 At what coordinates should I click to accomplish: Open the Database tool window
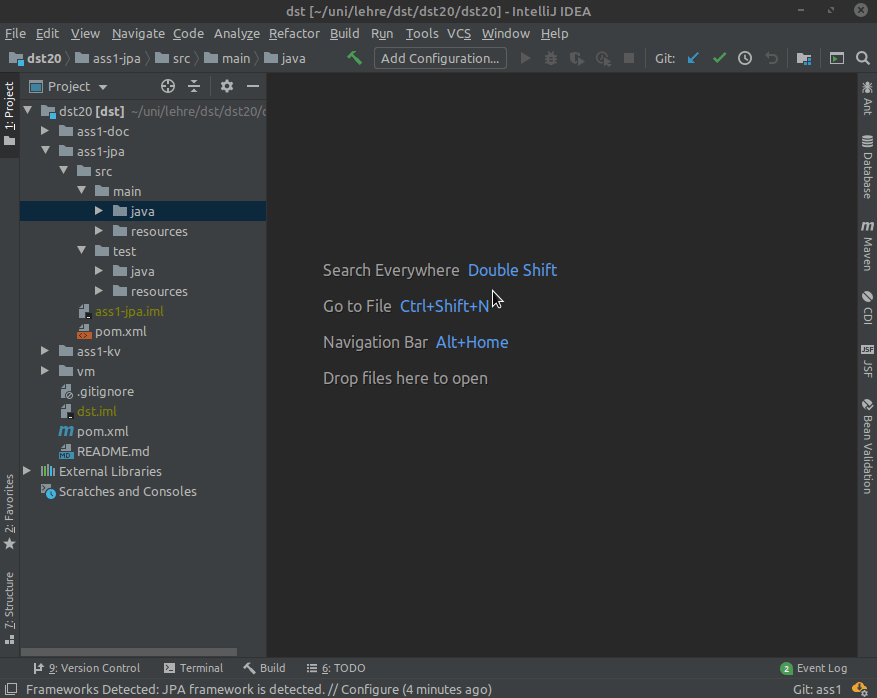(x=867, y=167)
